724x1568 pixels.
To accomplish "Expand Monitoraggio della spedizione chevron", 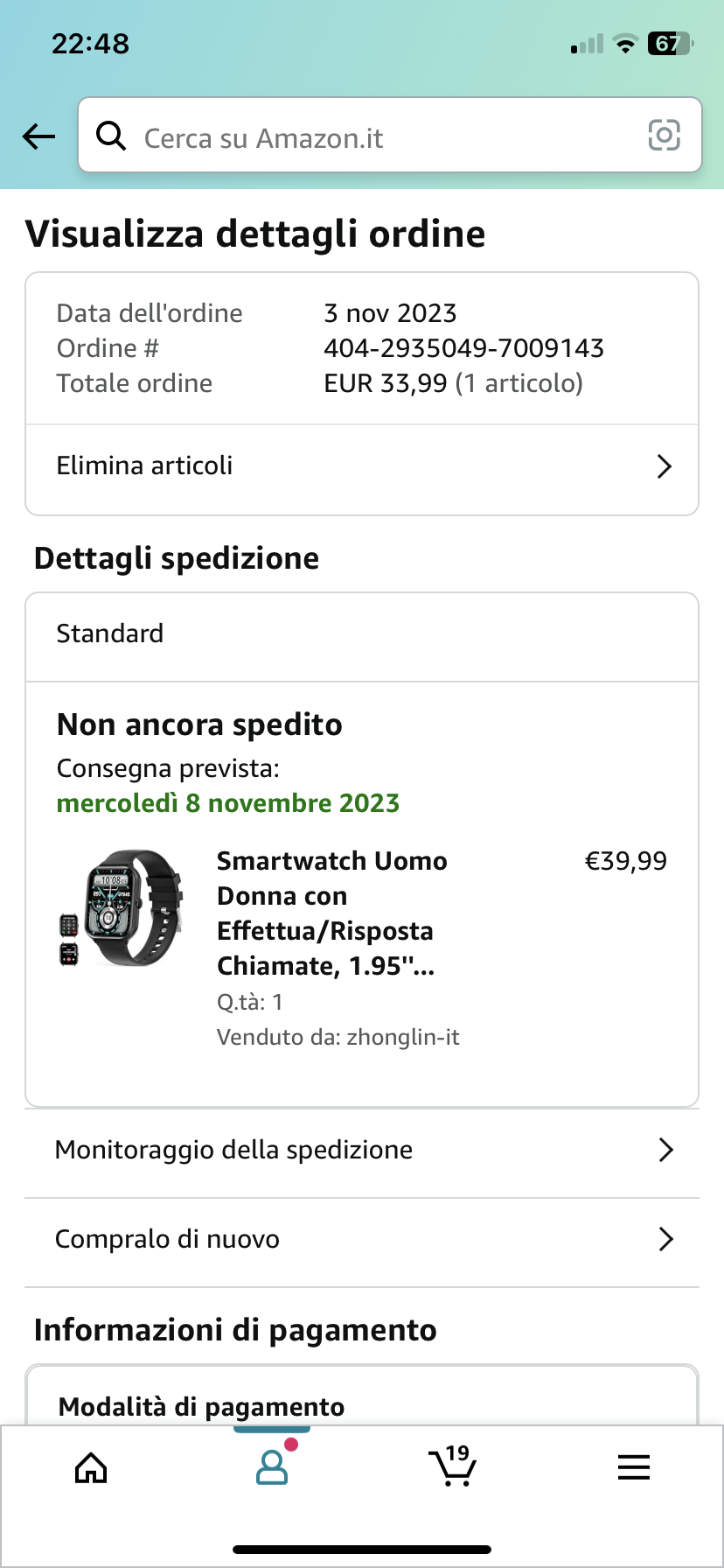I will [x=665, y=1150].
